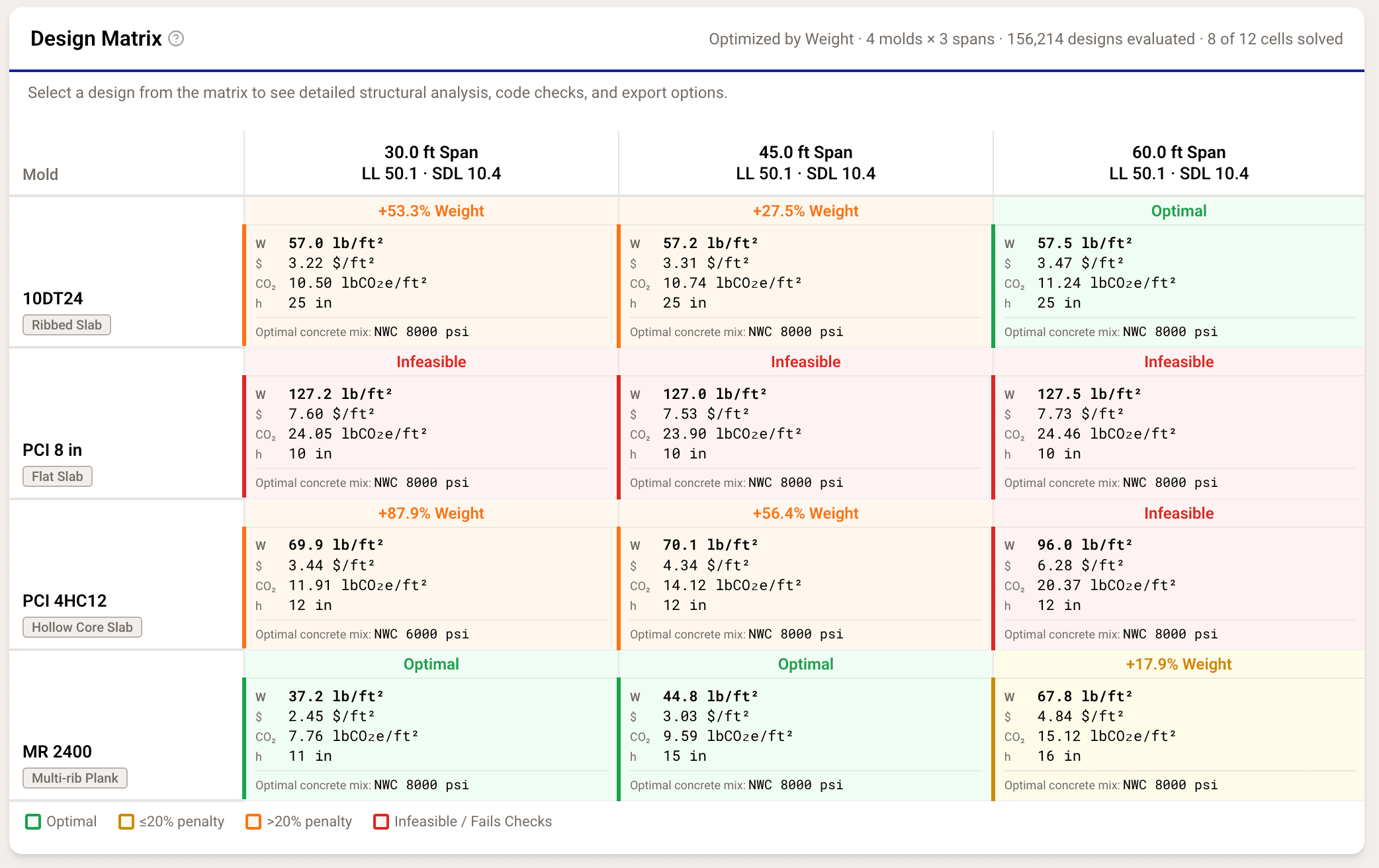Click the Hollow Core Slab tag
Viewport: 1379px width, 868px height.
click(x=82, y=627)
